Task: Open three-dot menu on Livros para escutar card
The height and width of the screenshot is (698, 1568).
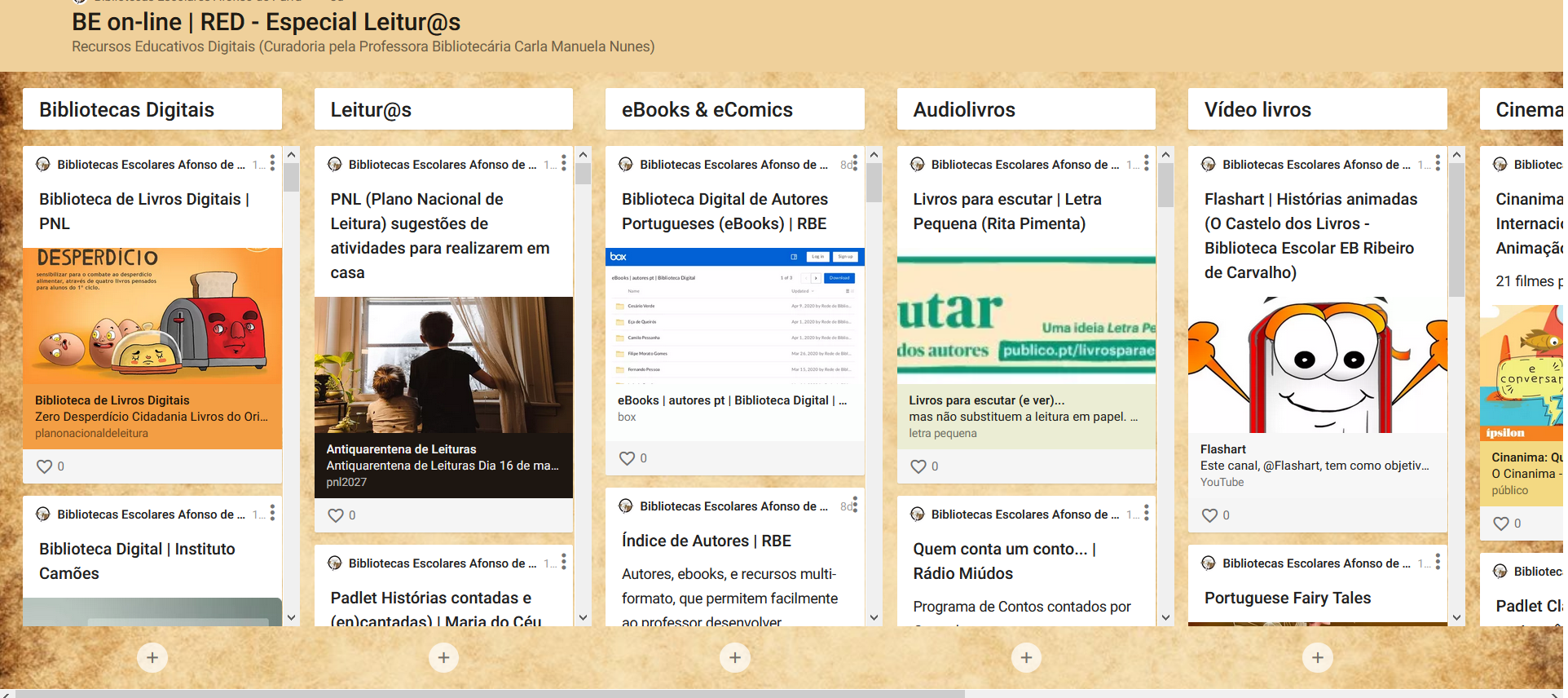Action: tap(1147, 164)
